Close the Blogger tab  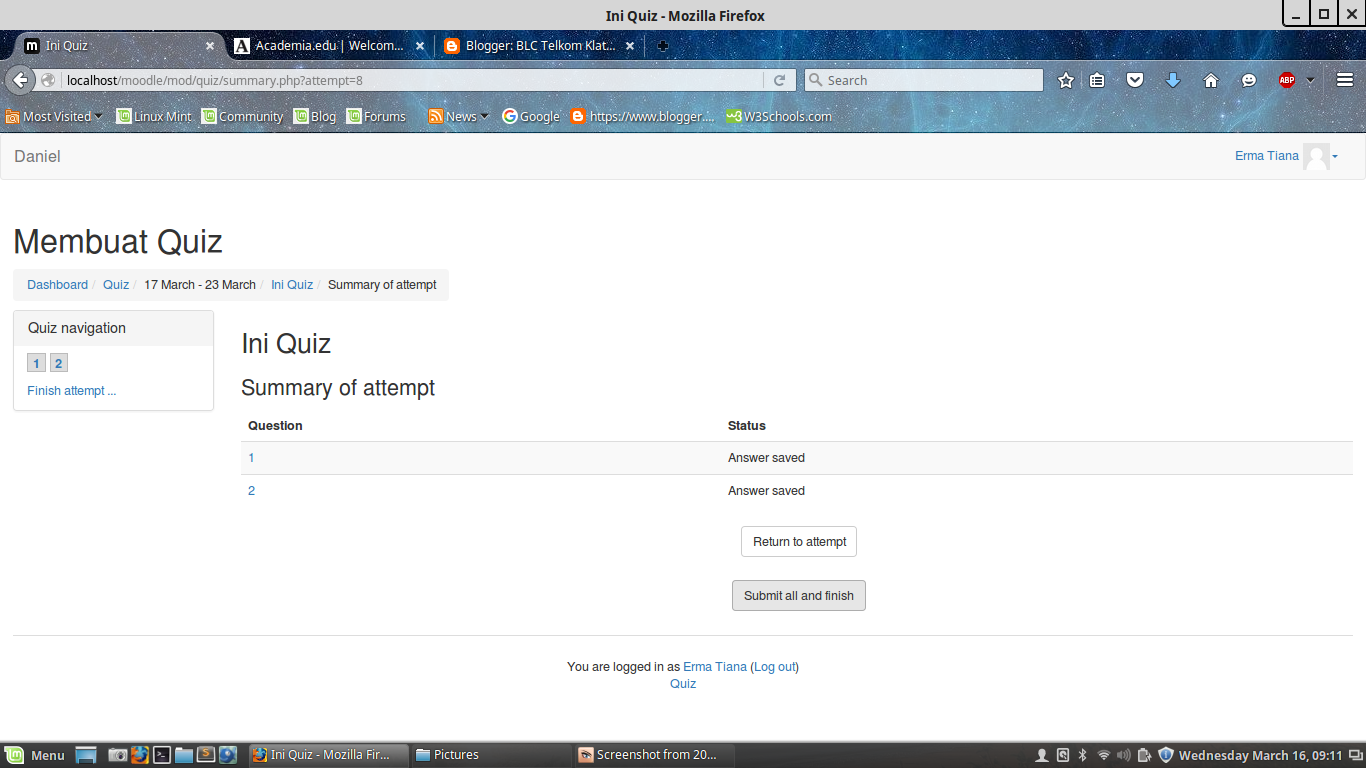click(x=630, y=46)
